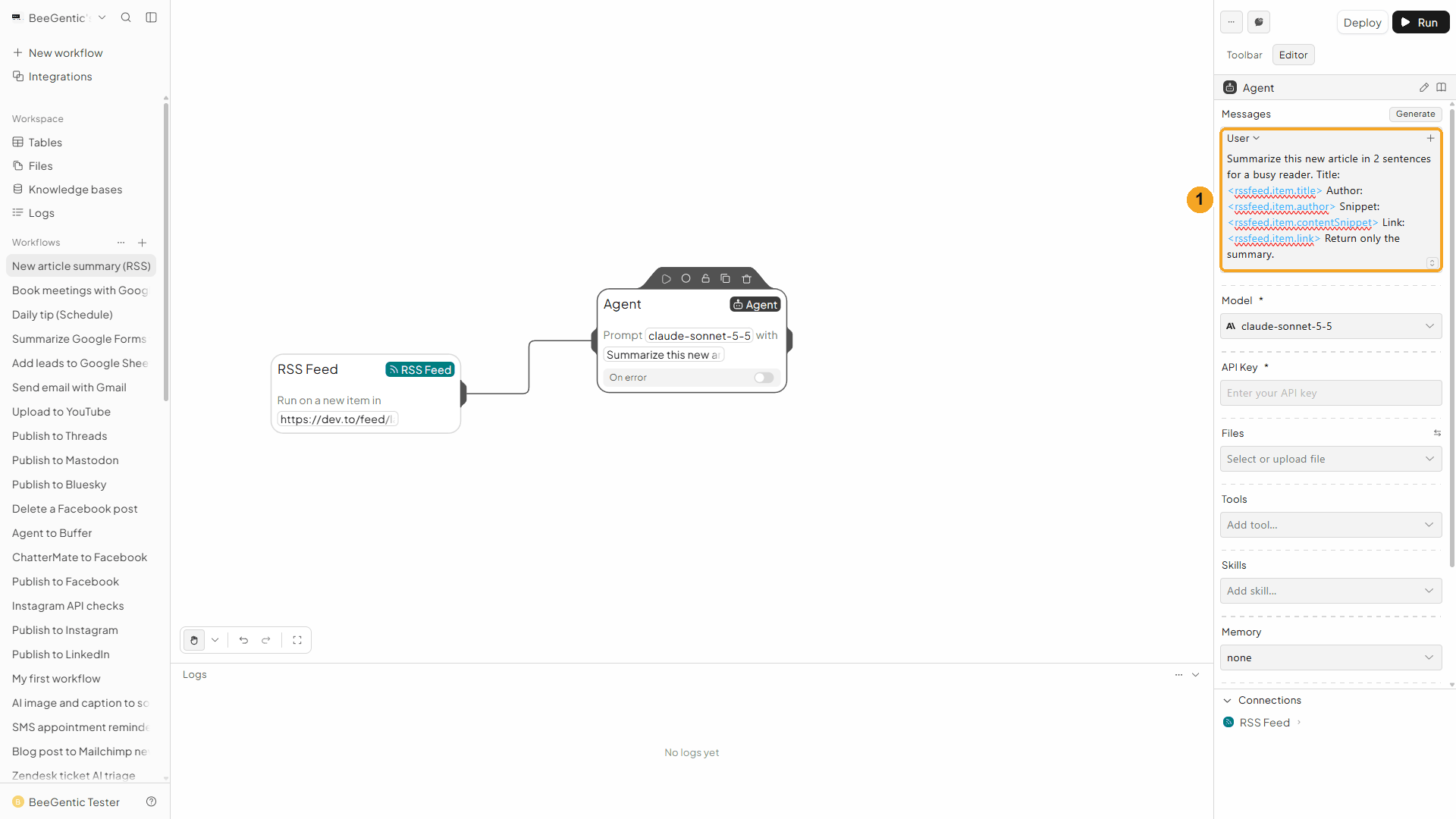This screenshot has height=819, width=1456.
Task: Open the Model claude-sonnet-5-5 dropdown
Action: (x=1331, y=326)
